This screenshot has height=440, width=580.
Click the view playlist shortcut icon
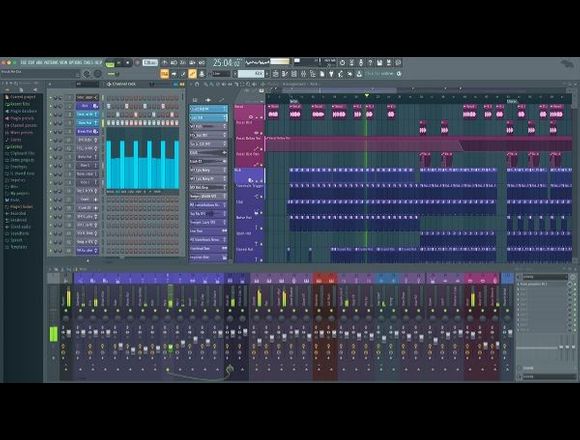[x=276, y=74]
